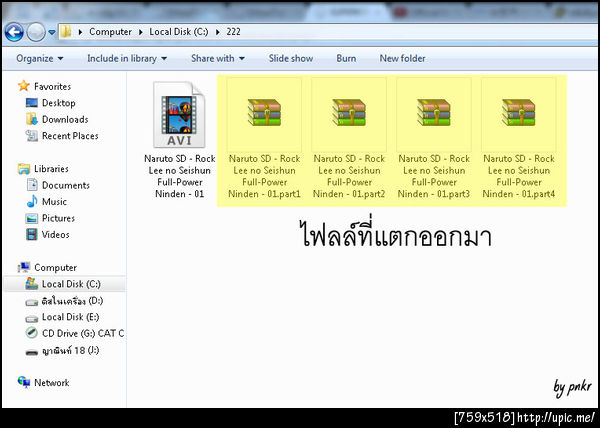Viewport: 600px width, 428px height.
Task: Click the Pictures library icon
Action: click(x=32, y=218)
